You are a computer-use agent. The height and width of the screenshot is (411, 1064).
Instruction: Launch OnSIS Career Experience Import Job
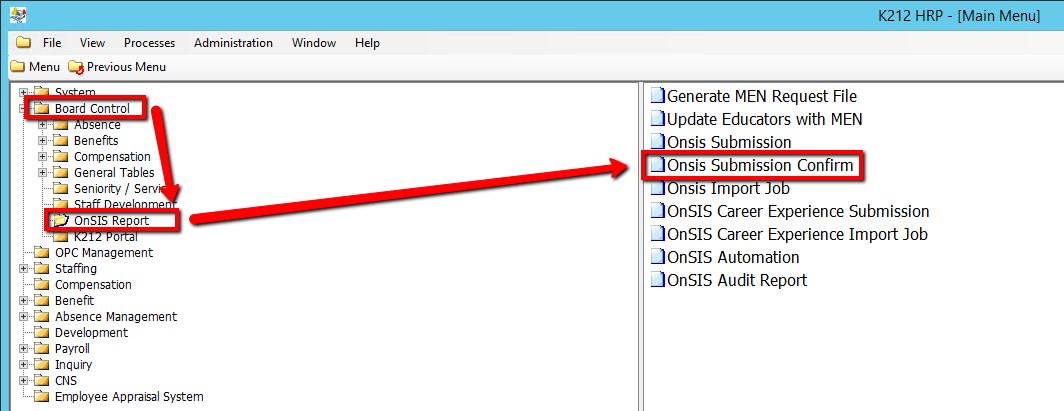(x=797, y=235)
